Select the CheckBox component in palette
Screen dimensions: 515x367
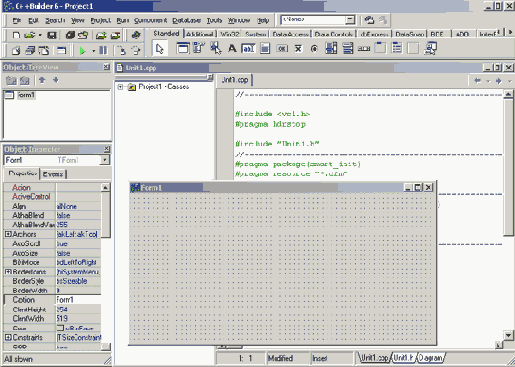pos(298,49)
